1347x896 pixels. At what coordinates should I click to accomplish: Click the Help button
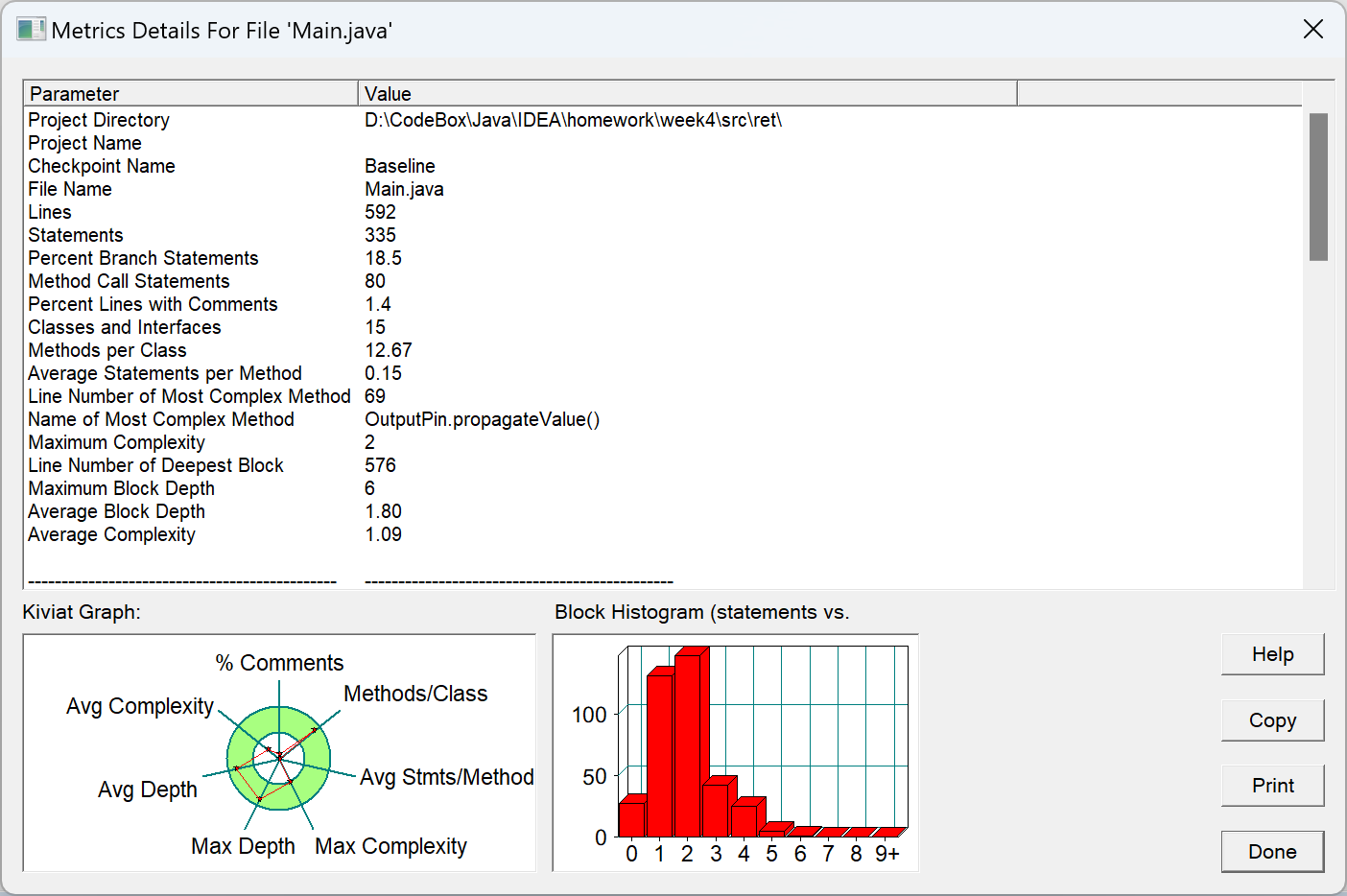click(x=1272, y=654)
